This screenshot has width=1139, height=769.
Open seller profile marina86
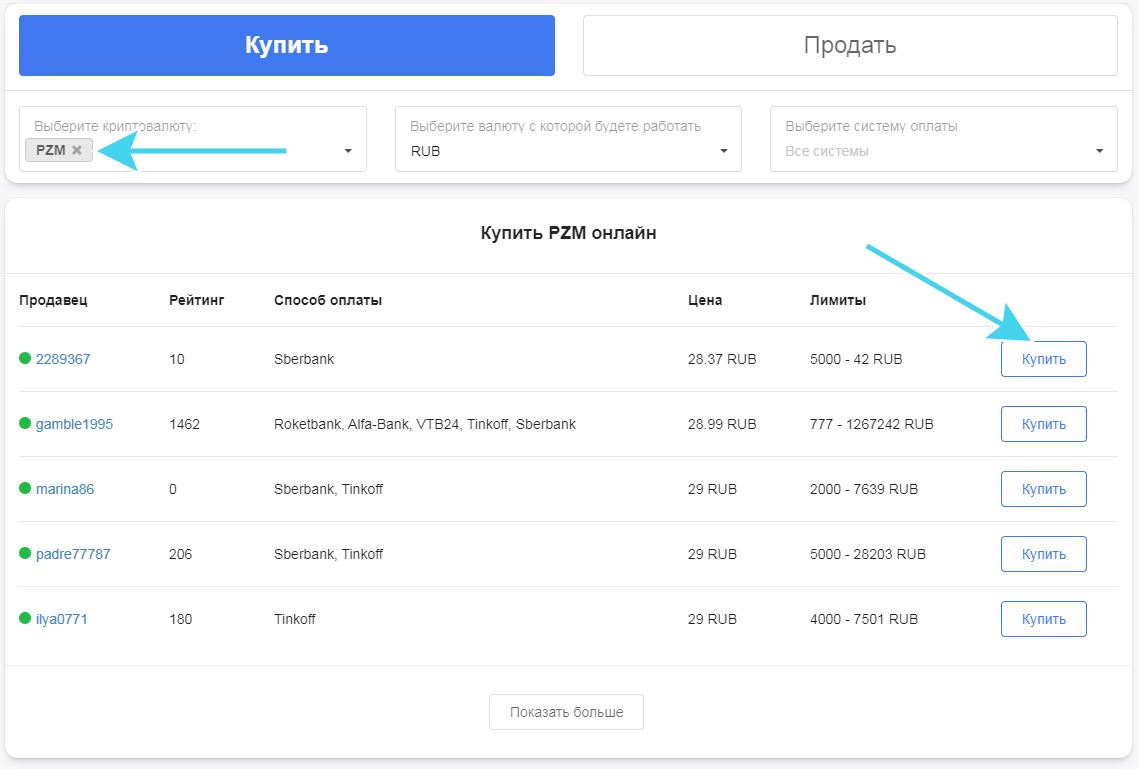tap(65, 489)
